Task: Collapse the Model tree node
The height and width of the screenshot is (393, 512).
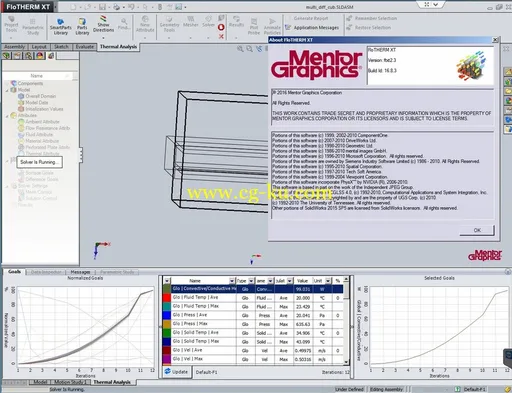Action: coord(7,90)
